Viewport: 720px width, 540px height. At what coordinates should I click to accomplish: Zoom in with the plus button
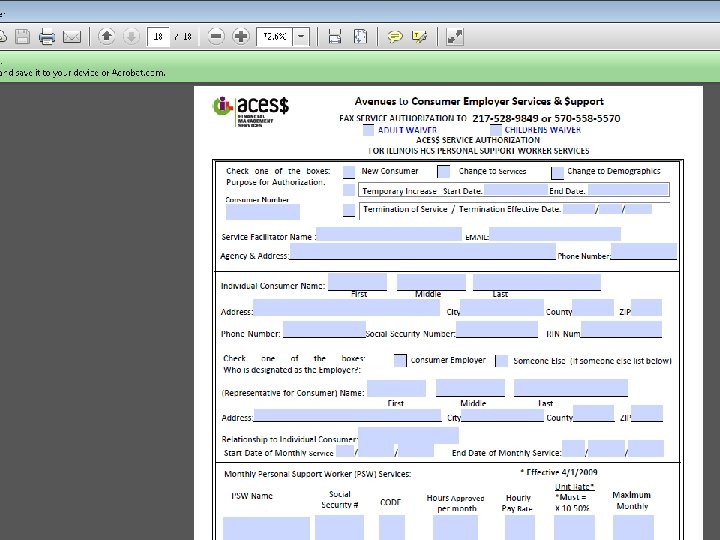pos(241,36)
